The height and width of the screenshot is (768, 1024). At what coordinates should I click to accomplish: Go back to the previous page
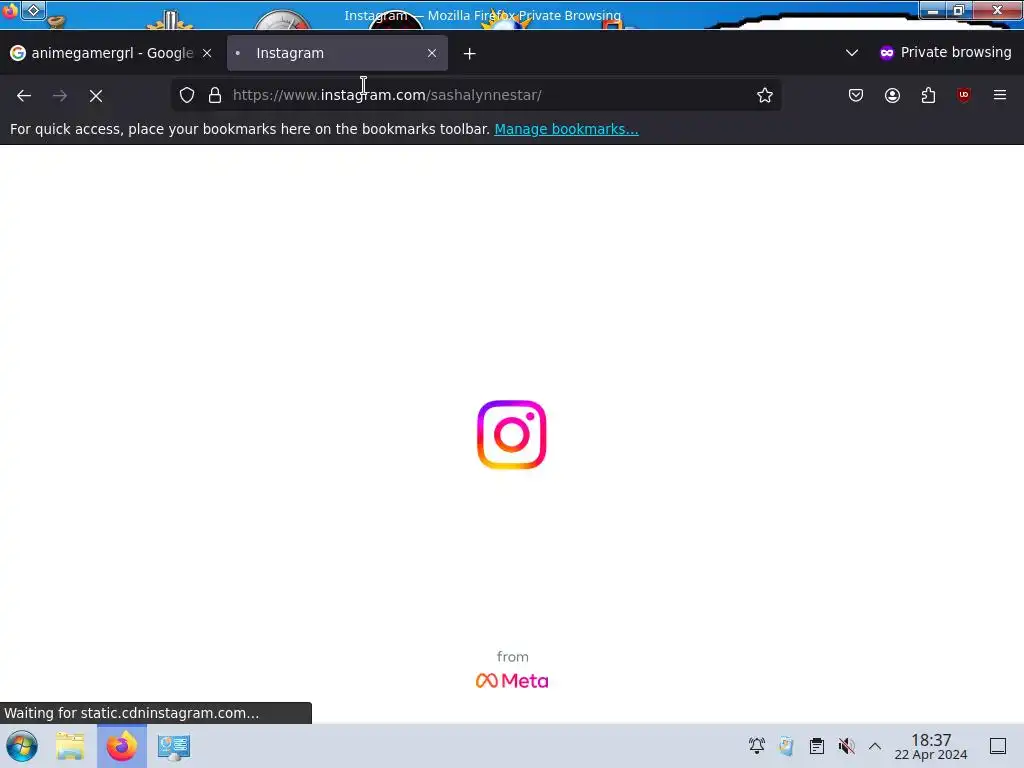tap(24, 95)
